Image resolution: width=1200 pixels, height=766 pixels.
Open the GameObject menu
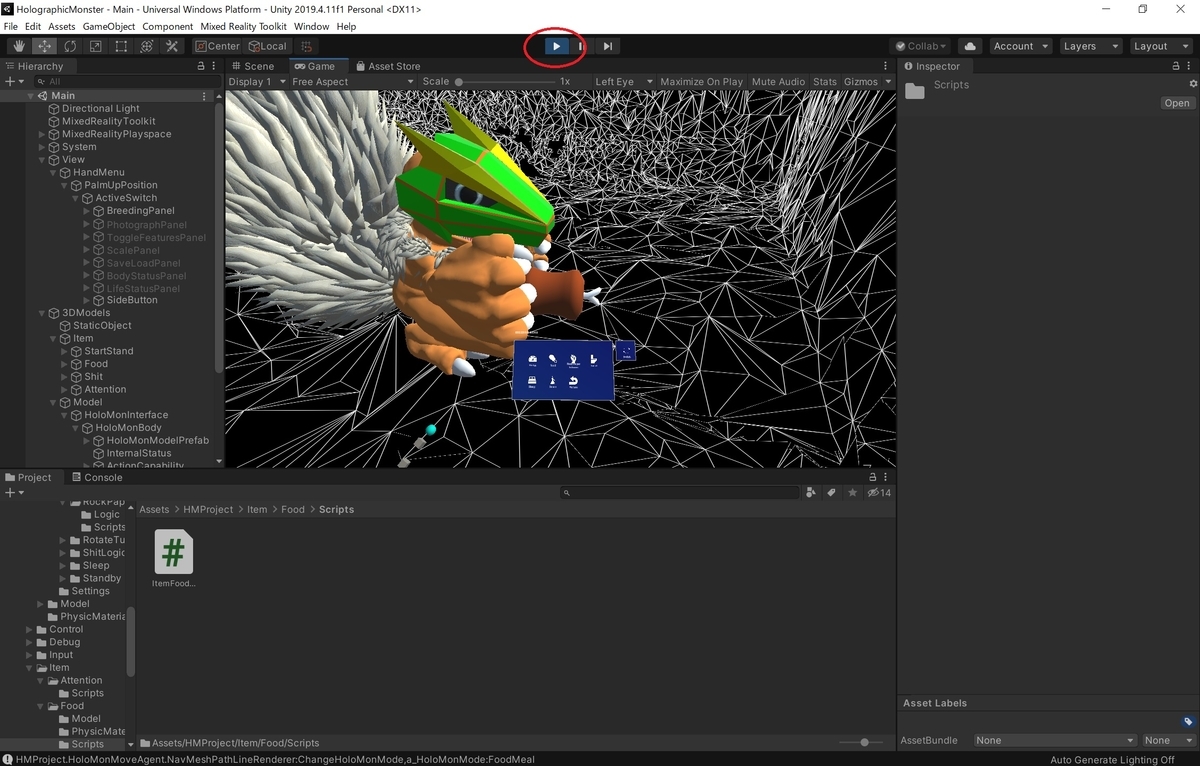tap(109, 26)
